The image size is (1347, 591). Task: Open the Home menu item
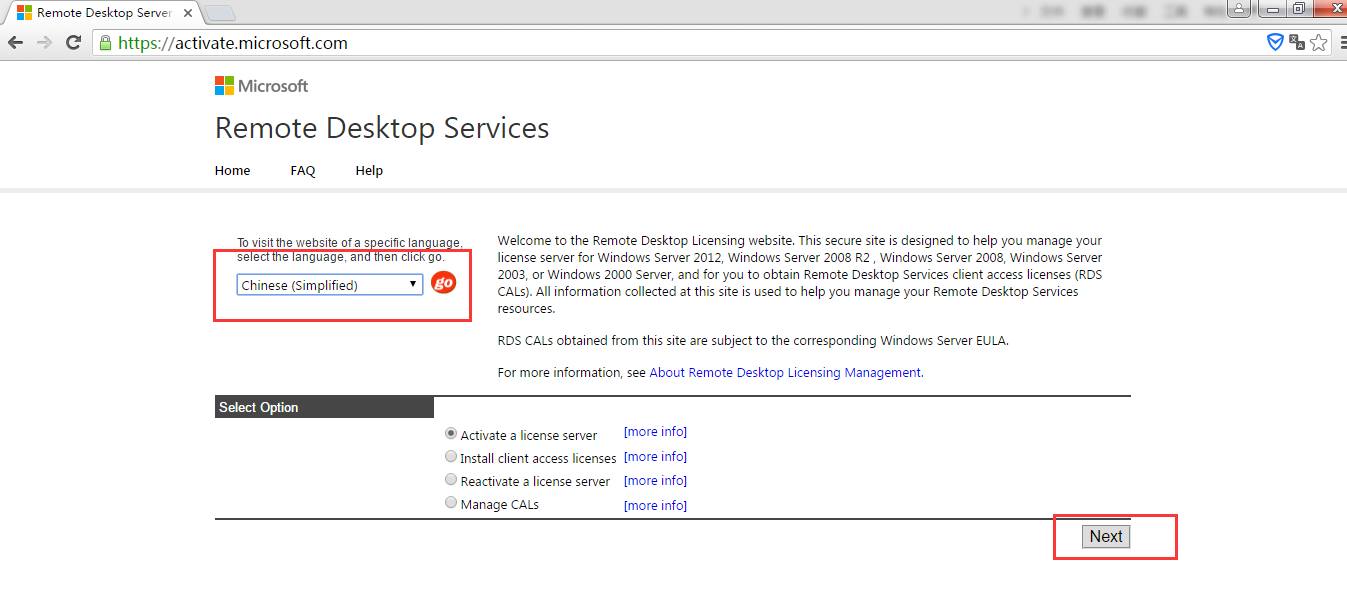[x=232, y=170]
